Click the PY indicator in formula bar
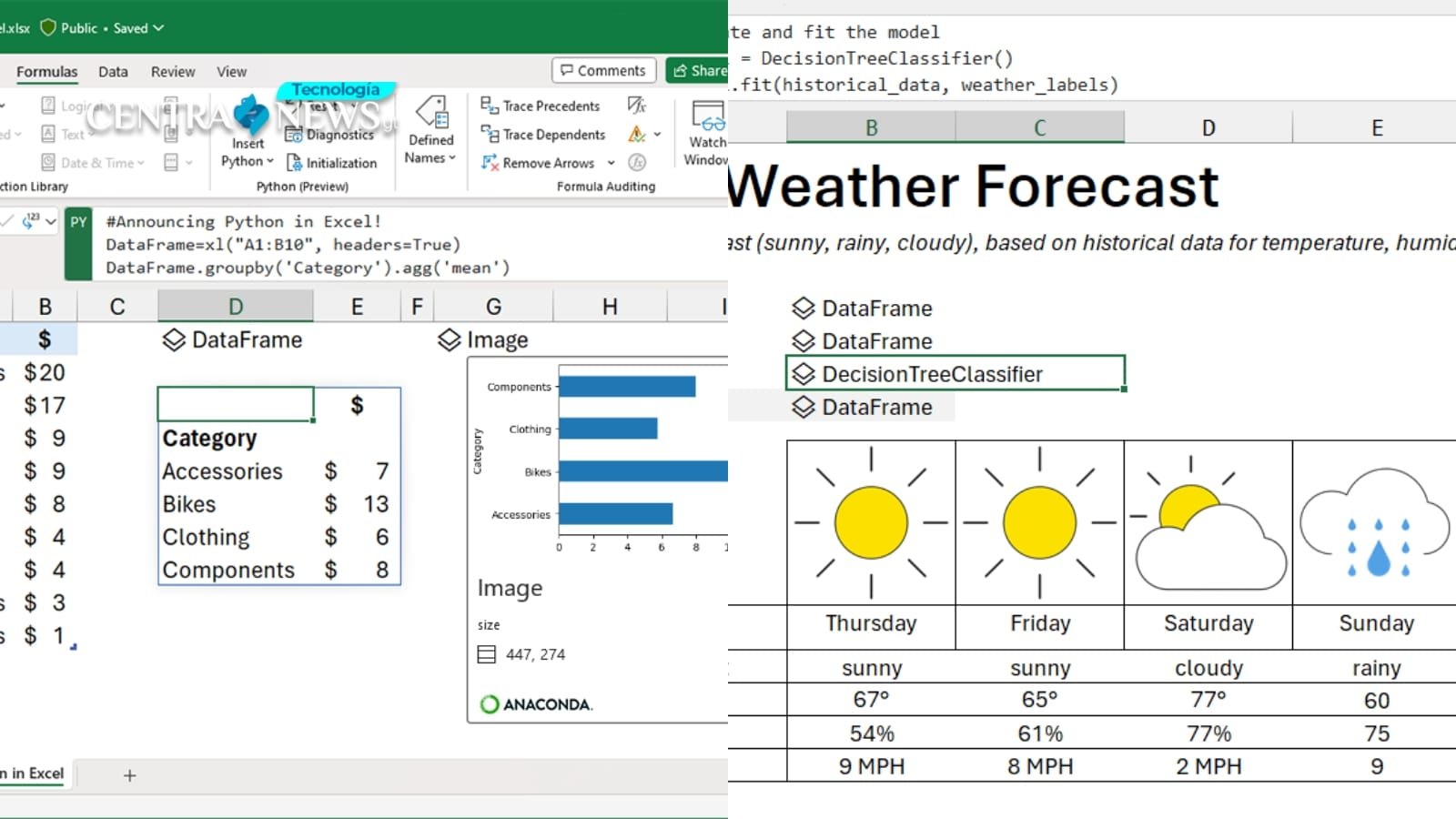The image size is (1456, 819). click(78, 221)
